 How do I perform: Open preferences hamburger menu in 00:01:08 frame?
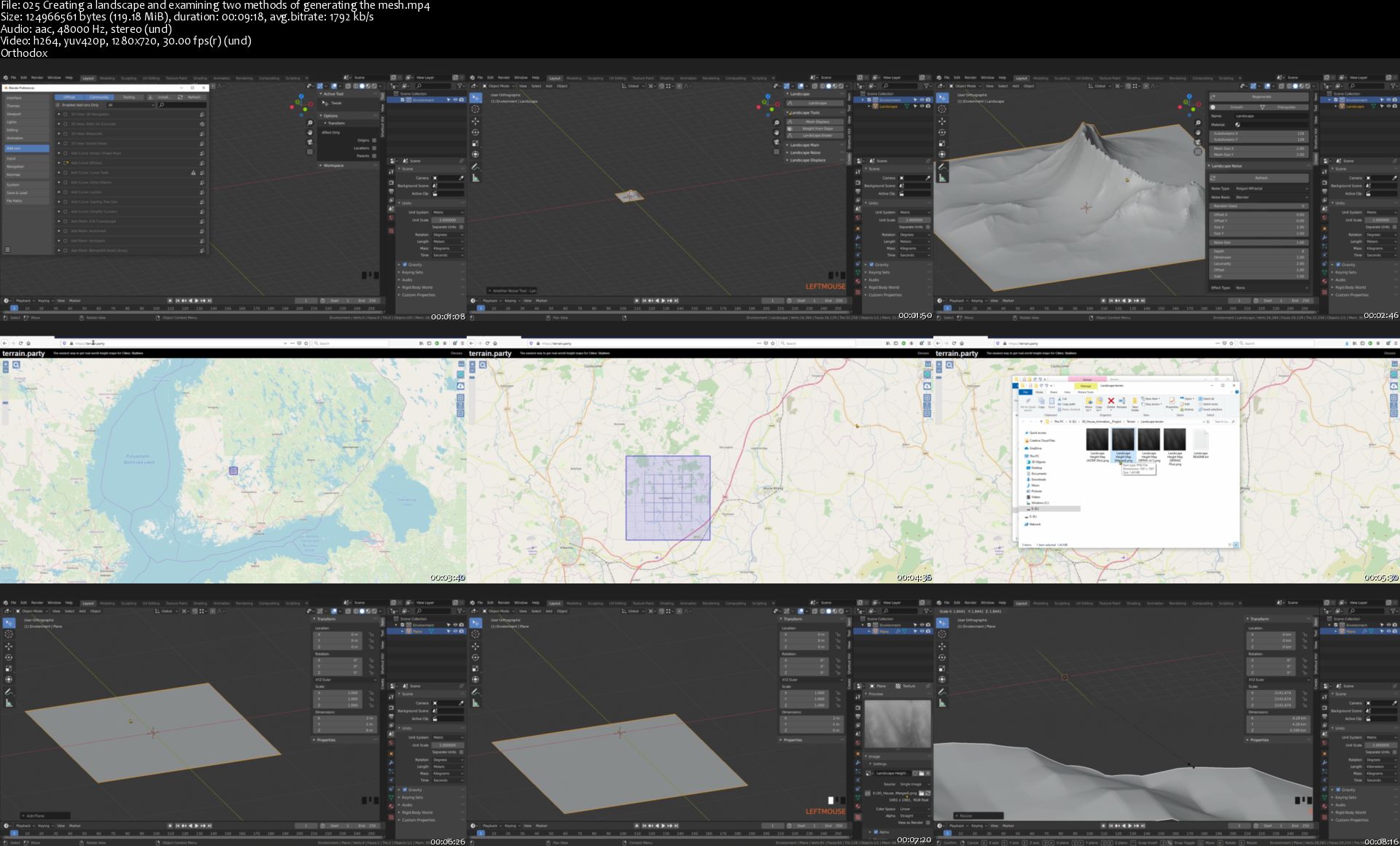[x=7, y=249]
